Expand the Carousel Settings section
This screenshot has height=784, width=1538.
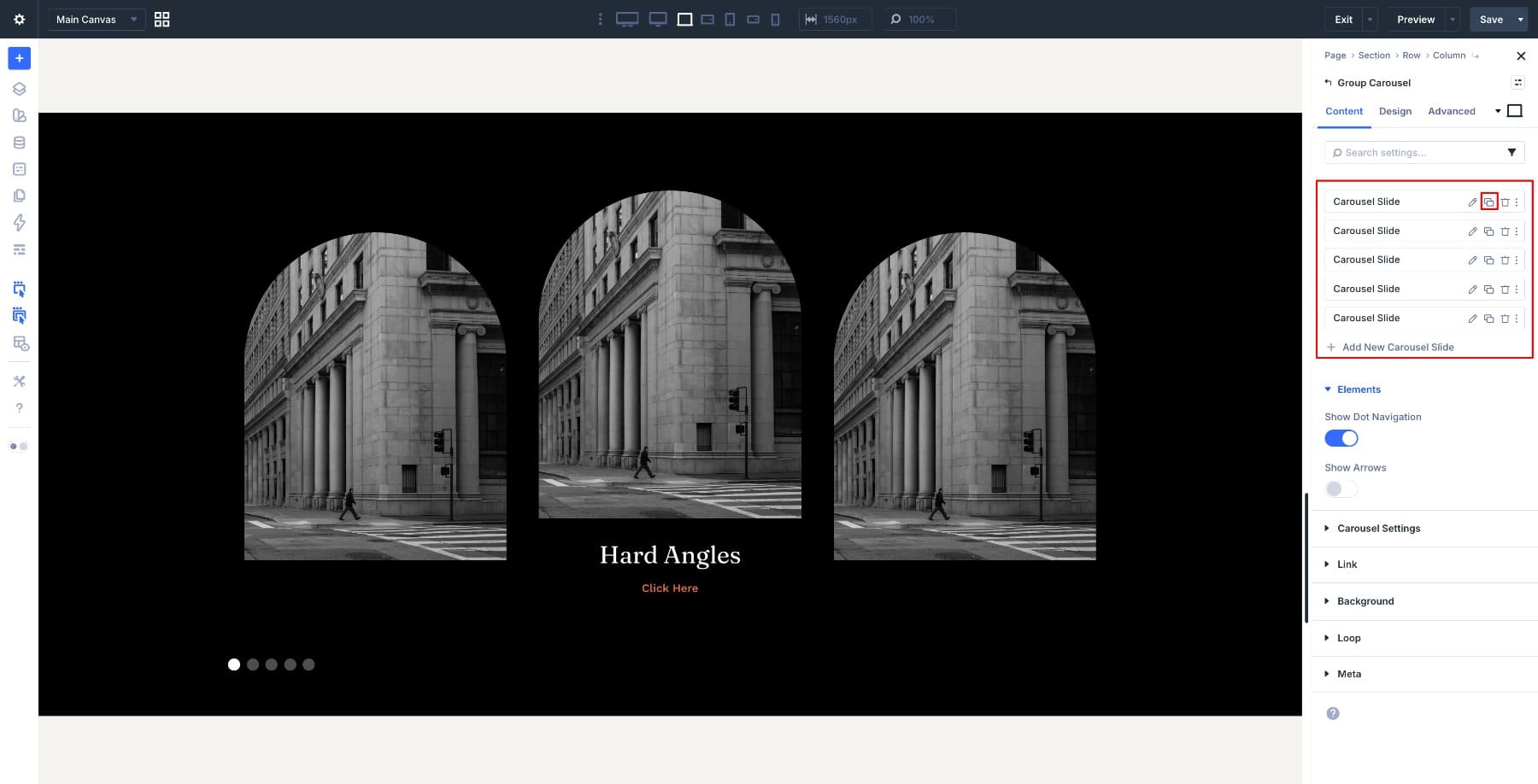coord(1379,528)
